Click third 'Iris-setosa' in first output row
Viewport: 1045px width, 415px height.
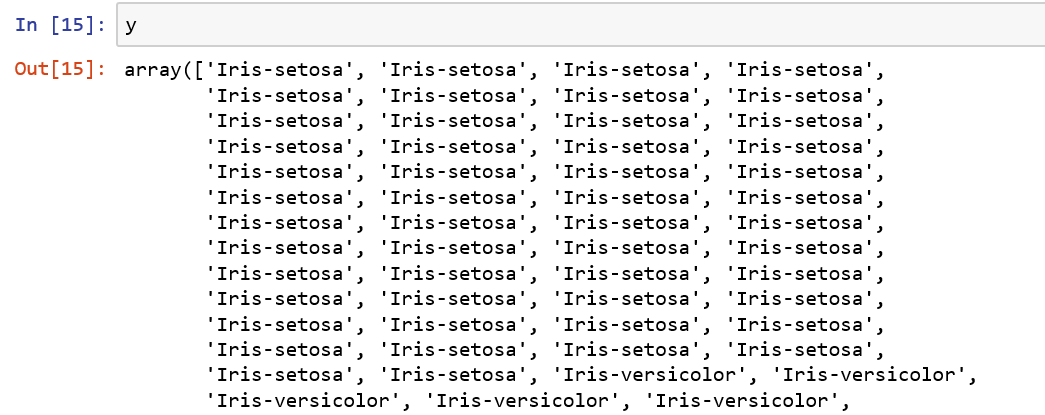click(629, 71)
